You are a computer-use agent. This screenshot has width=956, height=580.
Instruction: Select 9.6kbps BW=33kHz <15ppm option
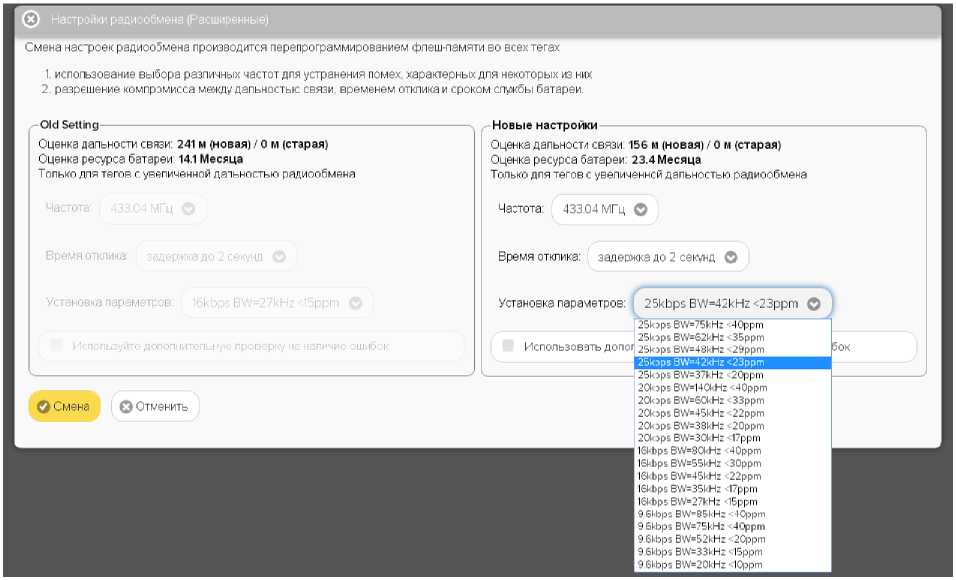pos(733,552)
